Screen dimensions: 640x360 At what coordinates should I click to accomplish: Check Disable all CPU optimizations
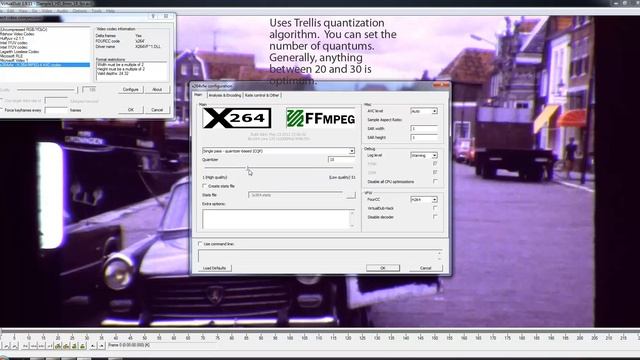(435, 181)
